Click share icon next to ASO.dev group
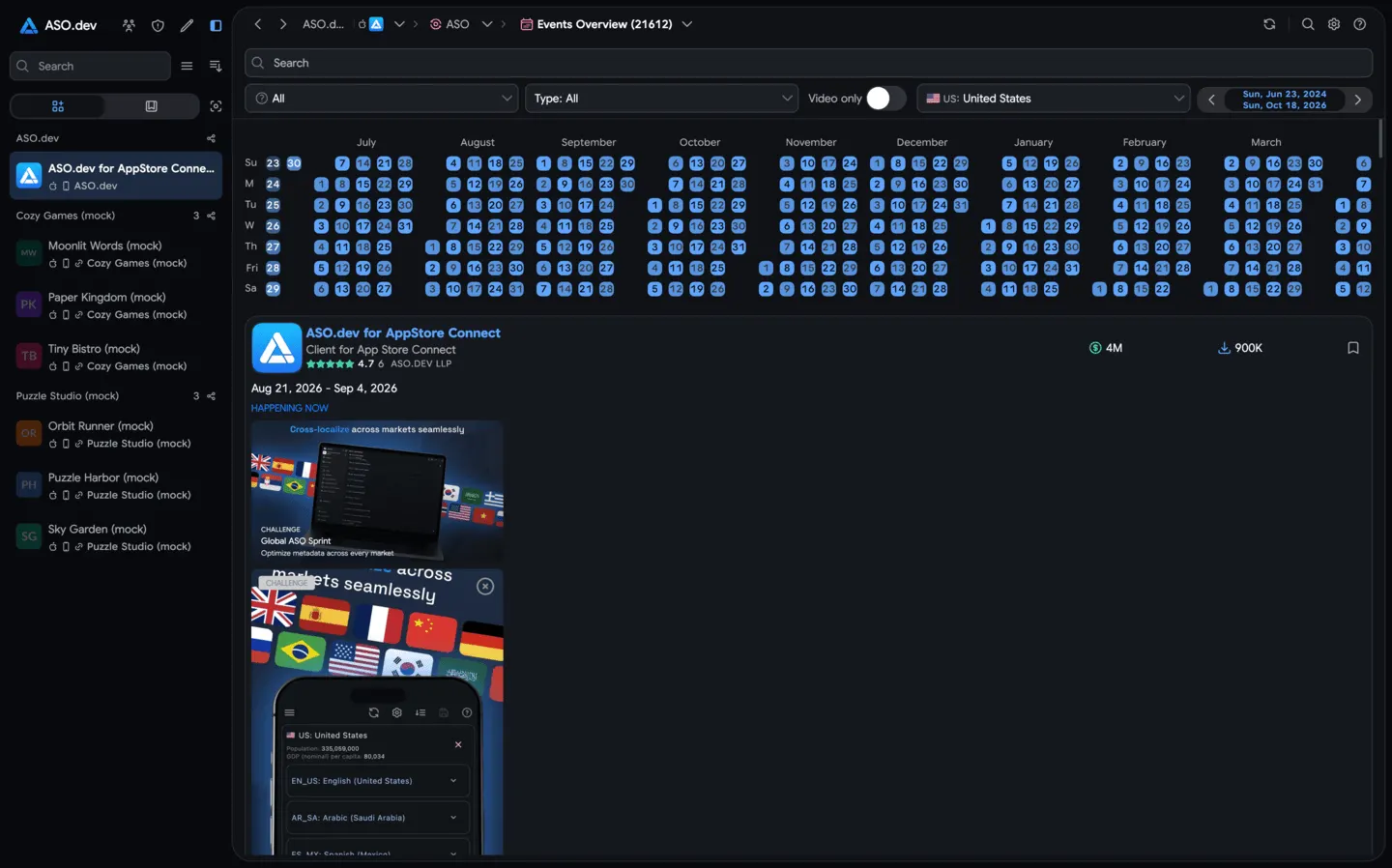 click(211, 138)
